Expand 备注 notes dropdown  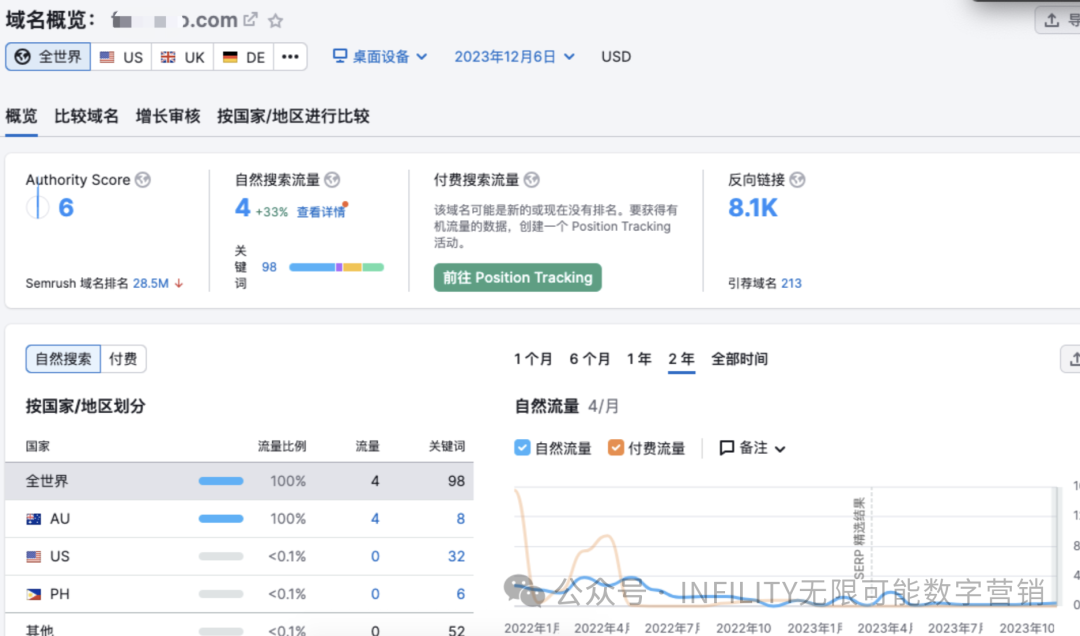coord(752,448)
